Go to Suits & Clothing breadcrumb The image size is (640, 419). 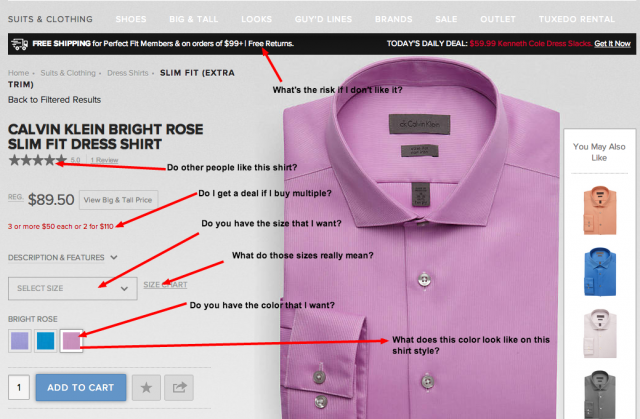tap(68, 73)
